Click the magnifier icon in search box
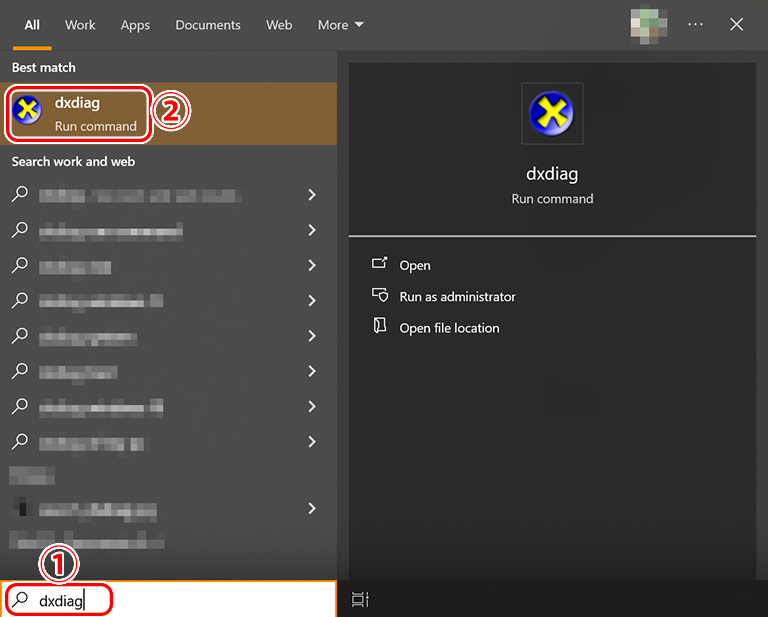This screenshot has height=617, width=768. pos(20,598)
